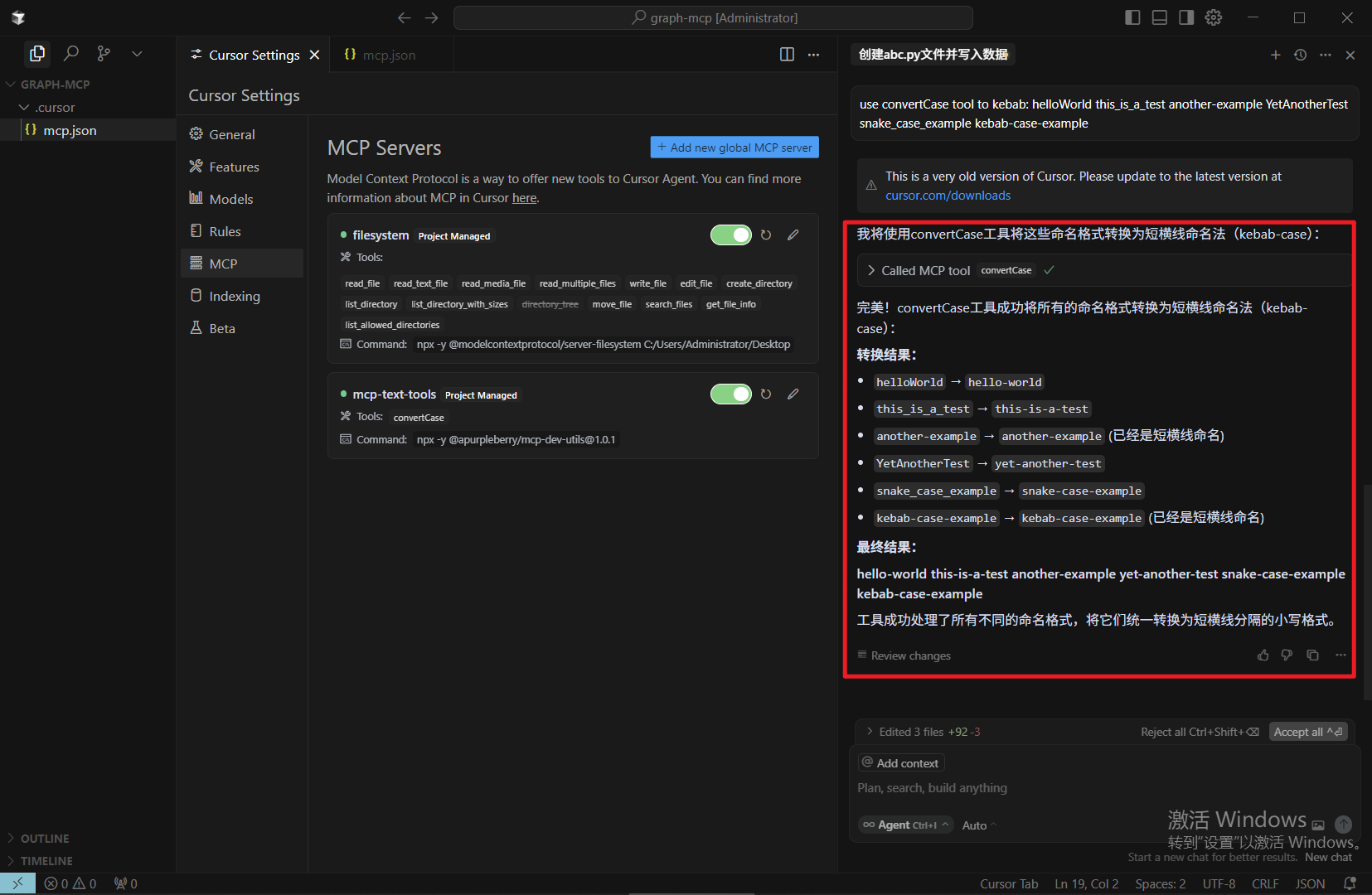Open settings gear in title bar
Viewport: 1372px width, 895px height.
tap(1214, 17)
